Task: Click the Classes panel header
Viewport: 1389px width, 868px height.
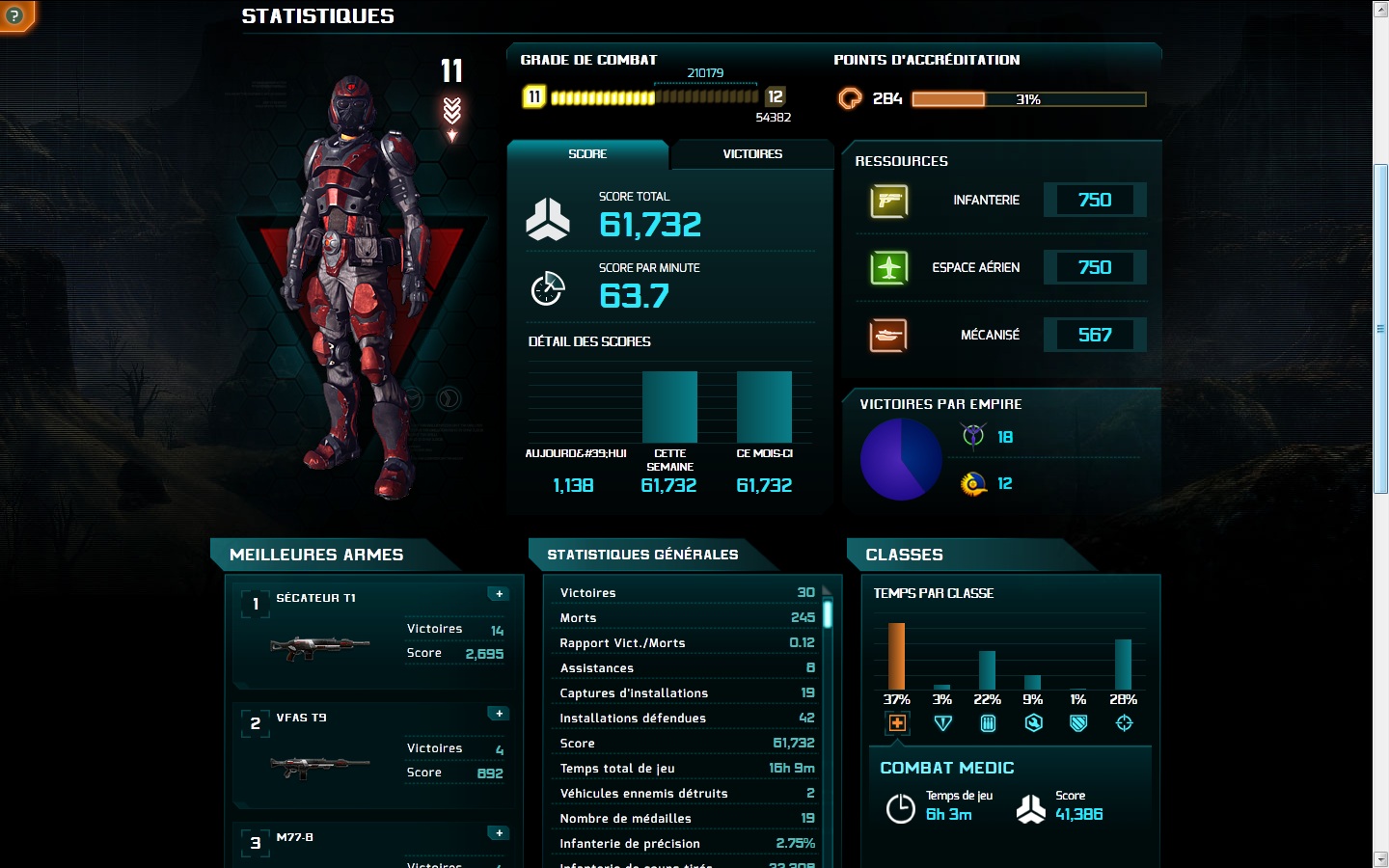Action: [x=971, y=555]
